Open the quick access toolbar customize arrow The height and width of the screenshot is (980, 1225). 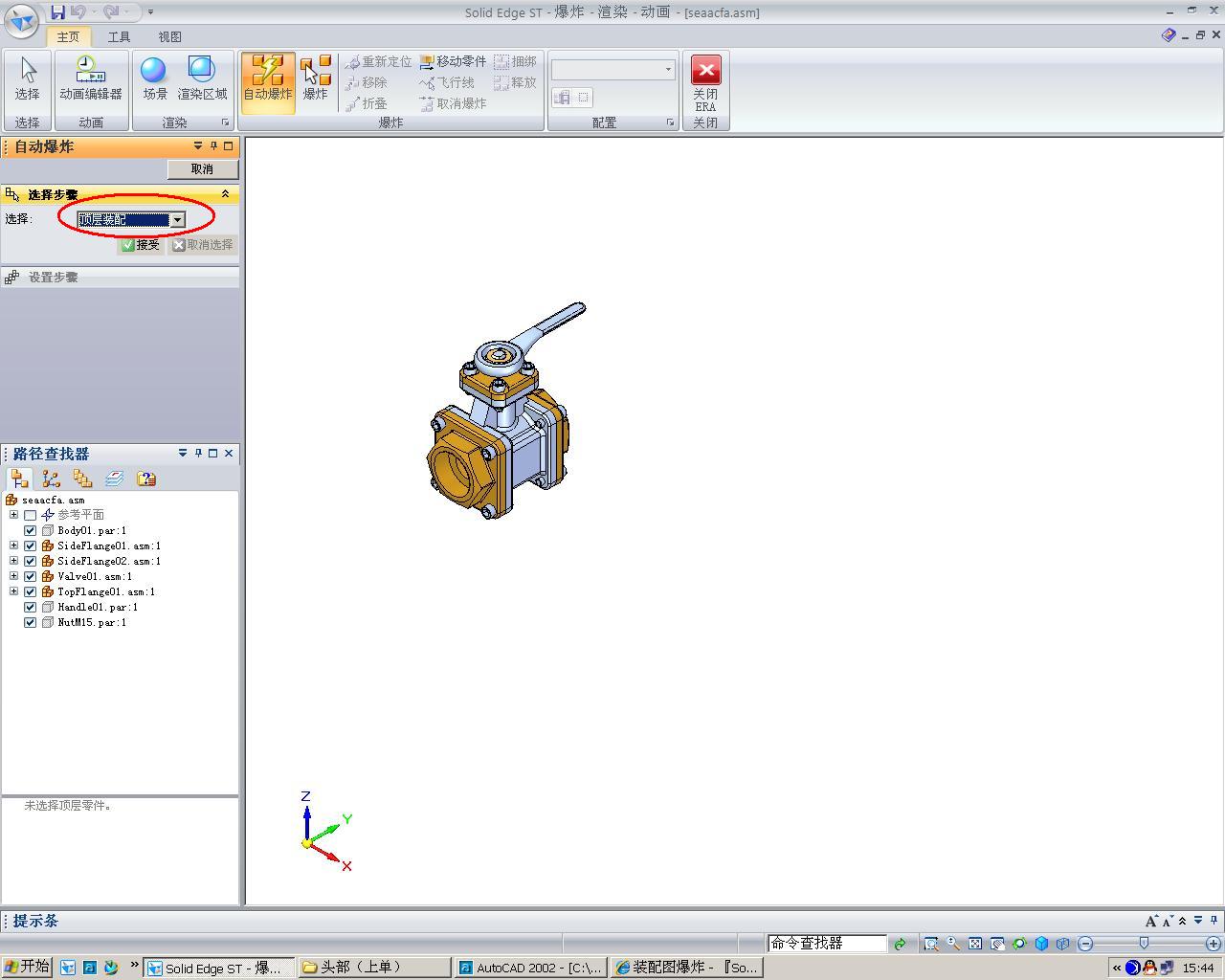(150, 11)
